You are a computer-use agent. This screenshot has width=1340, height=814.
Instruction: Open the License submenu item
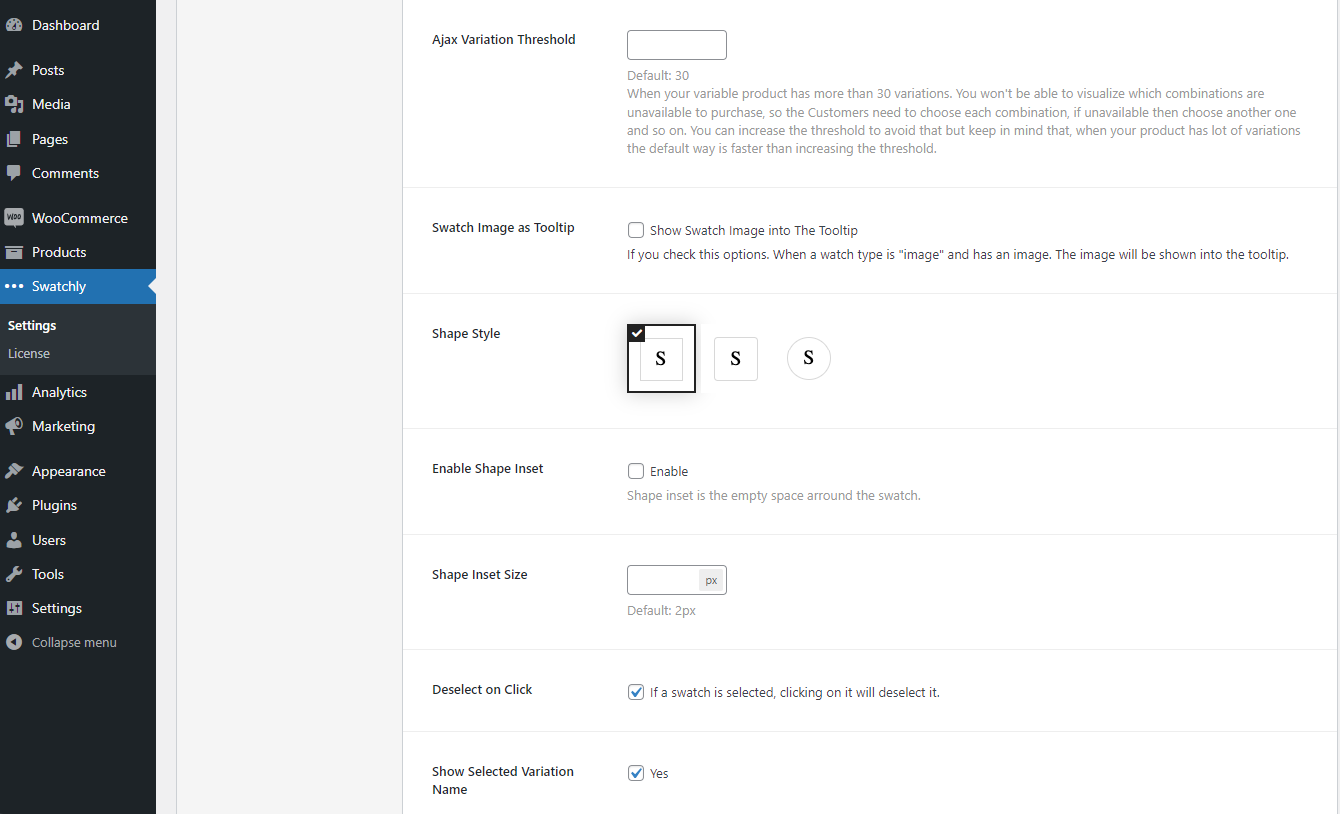[29, 353]
